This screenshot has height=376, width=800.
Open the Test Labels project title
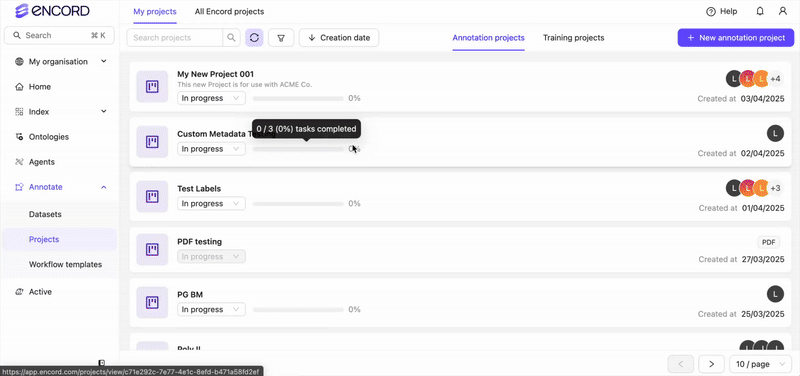pyautogui.click(x=199, y=189)
